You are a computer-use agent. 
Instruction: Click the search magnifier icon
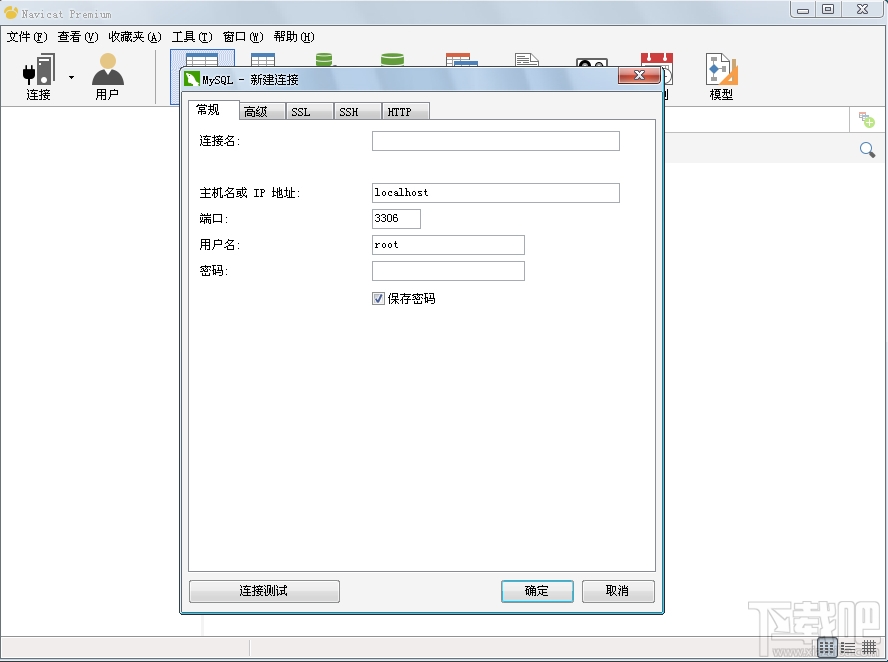tap(867, 150)
